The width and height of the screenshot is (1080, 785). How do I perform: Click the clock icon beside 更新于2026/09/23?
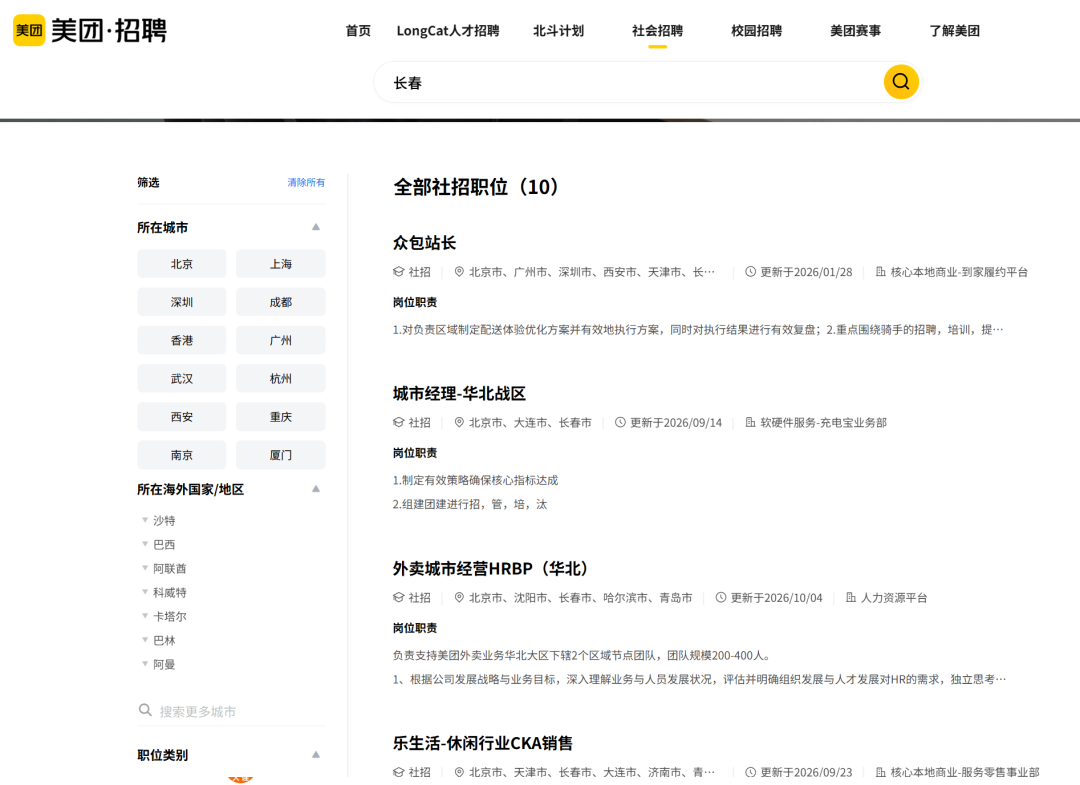[751, 772]
